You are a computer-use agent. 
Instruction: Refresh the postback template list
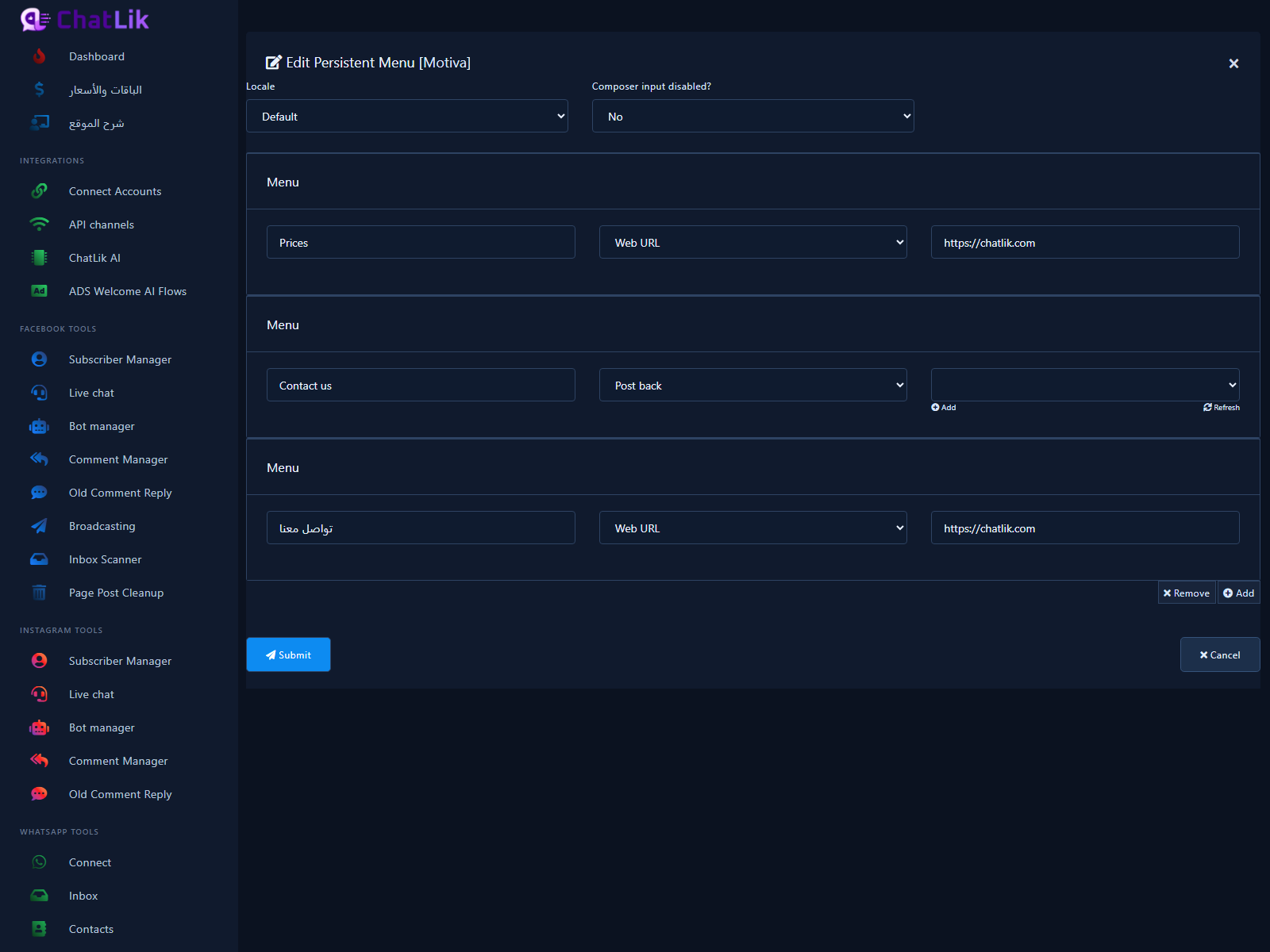(1222, 407)
